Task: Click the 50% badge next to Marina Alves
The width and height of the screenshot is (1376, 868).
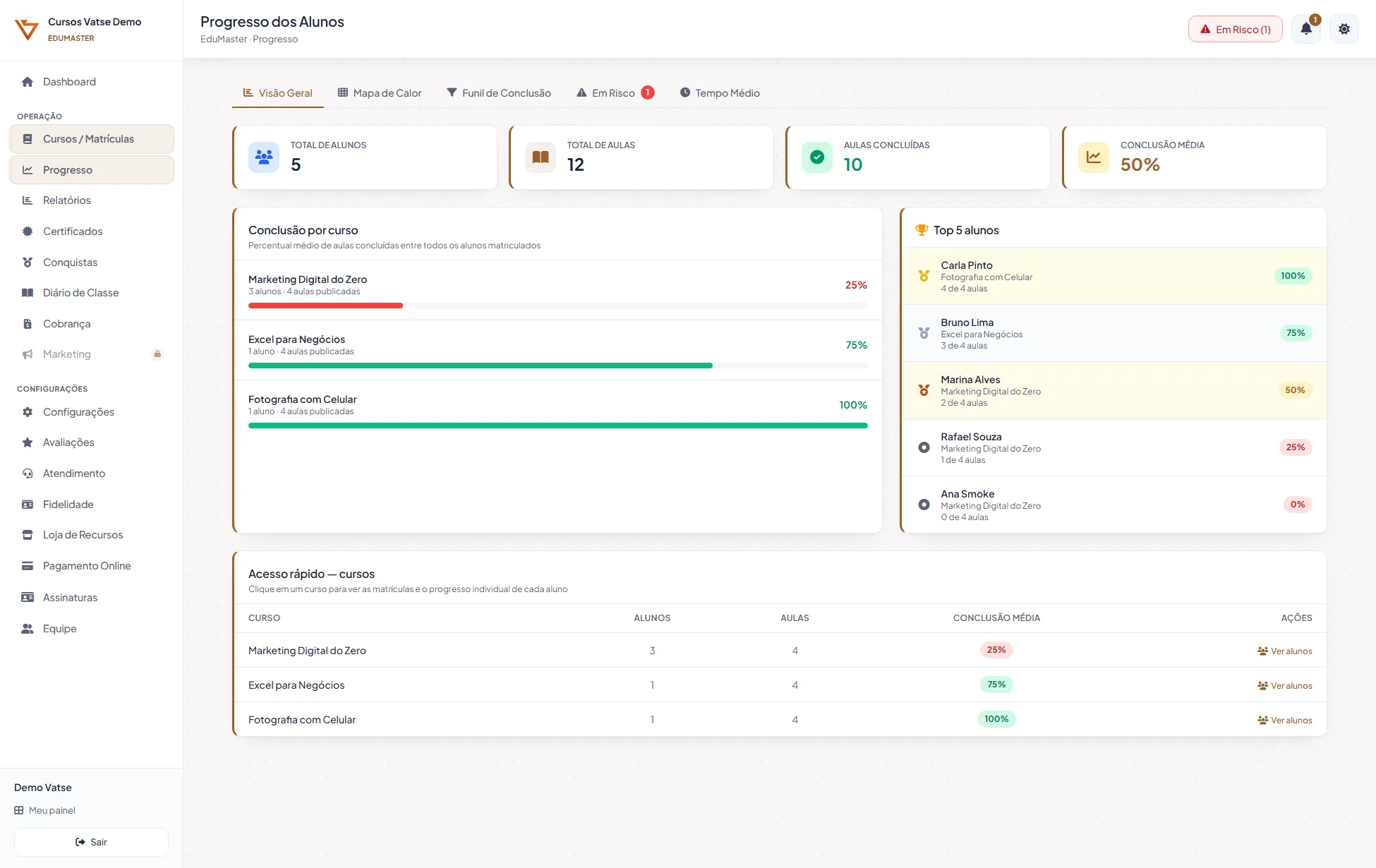Action: tap(1295, 390)
